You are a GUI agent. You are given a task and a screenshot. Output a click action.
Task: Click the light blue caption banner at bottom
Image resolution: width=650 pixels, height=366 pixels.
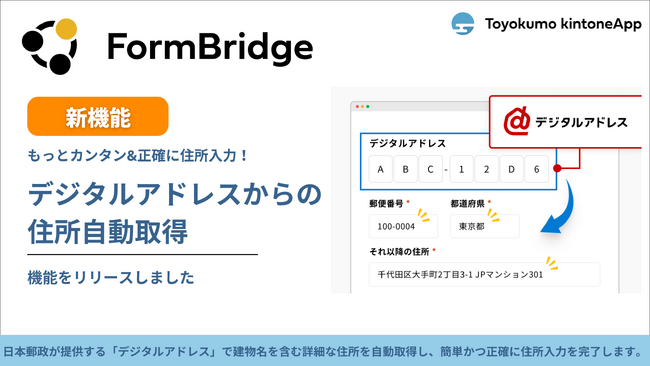tap(325, 351)
